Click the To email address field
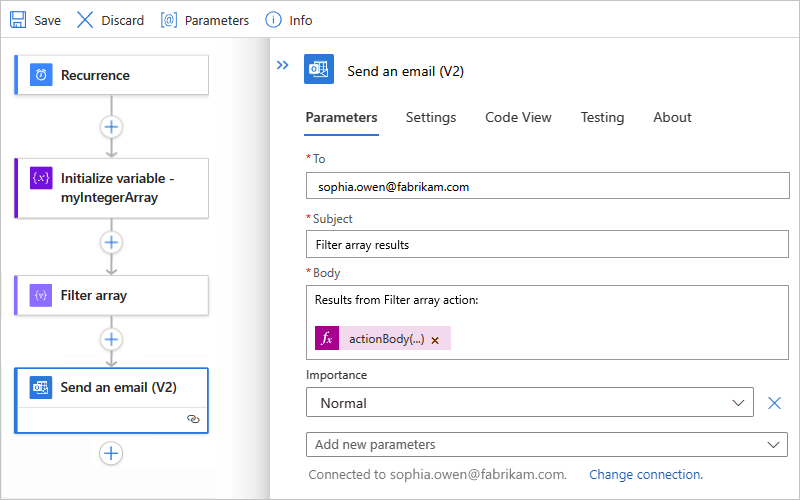The image size is (800, 500). (x=546, y=186)
